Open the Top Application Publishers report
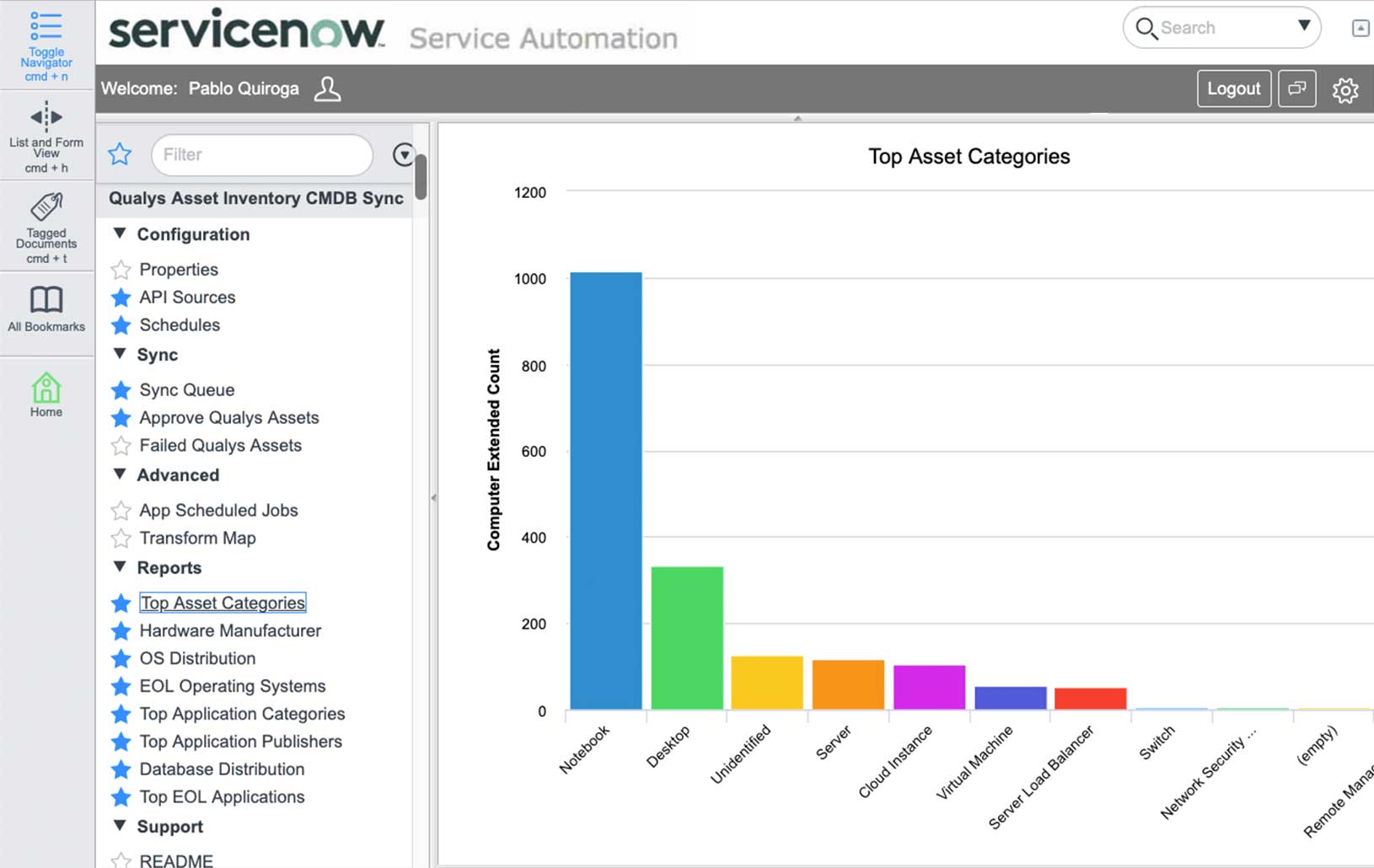This screenshot has width=1374, height=868. pos(240,742)
